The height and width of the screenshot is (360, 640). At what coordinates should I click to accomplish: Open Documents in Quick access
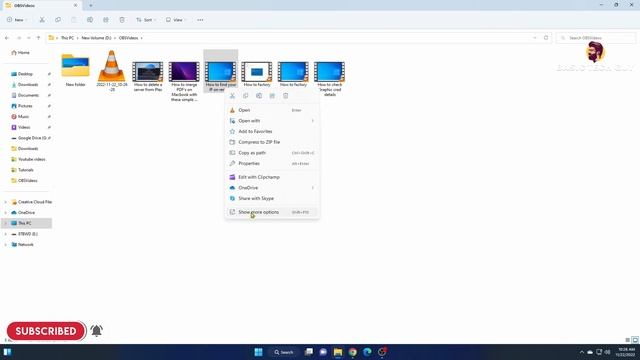point(28,95)
